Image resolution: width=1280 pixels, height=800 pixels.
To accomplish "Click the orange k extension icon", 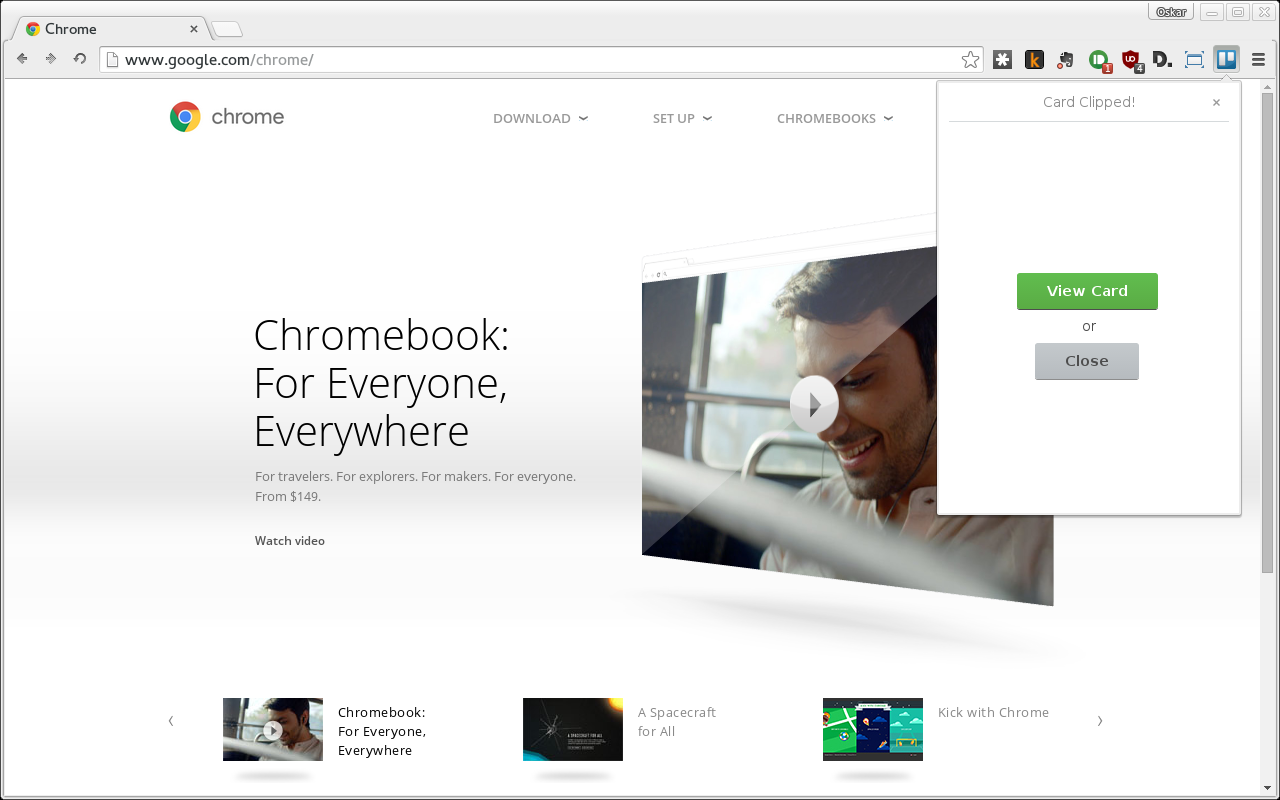I will 1034,60.
